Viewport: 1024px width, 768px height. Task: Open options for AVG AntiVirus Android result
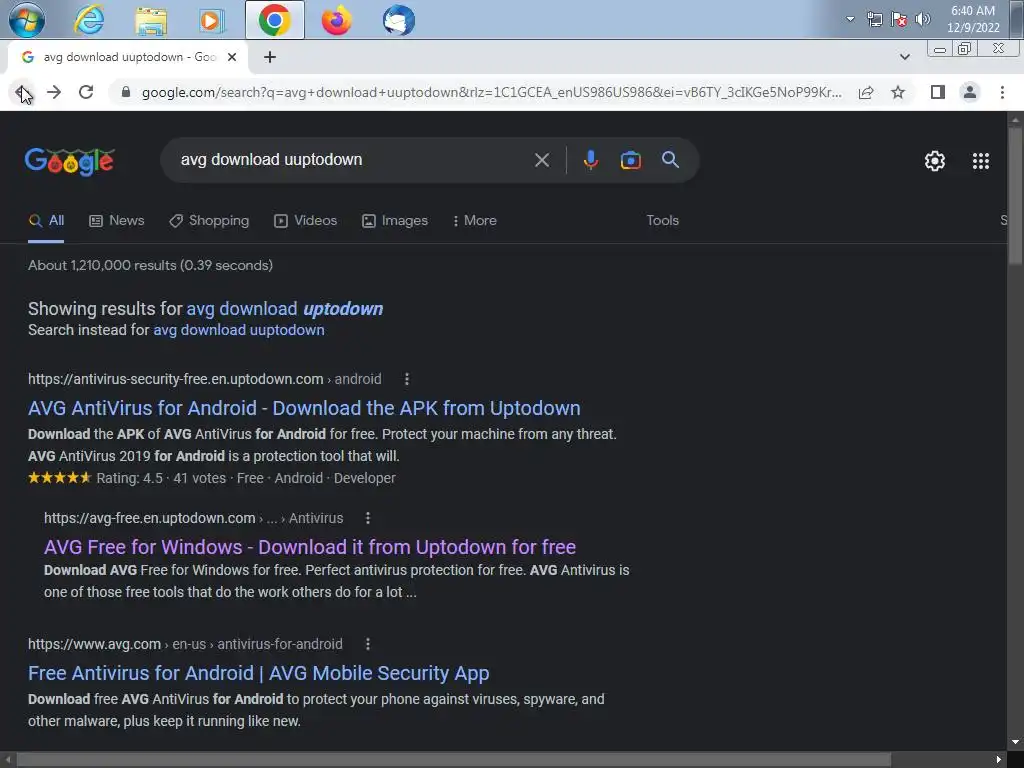coord(407,379)
